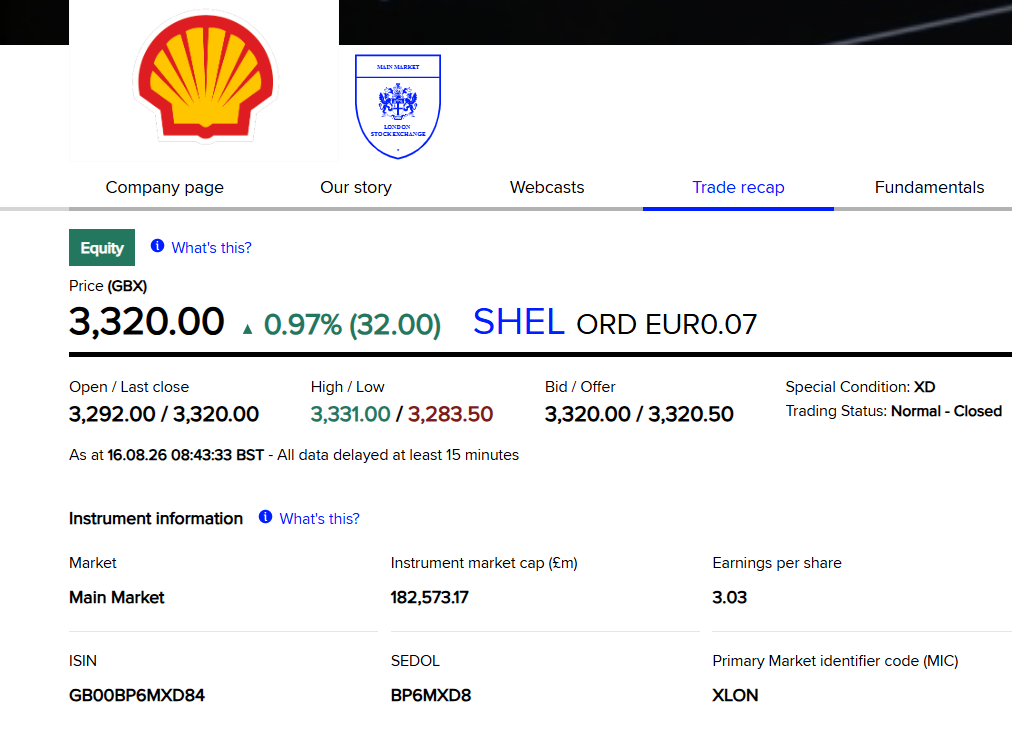
Task: Click the low price 3,283.50
Action: coord(450,414)
